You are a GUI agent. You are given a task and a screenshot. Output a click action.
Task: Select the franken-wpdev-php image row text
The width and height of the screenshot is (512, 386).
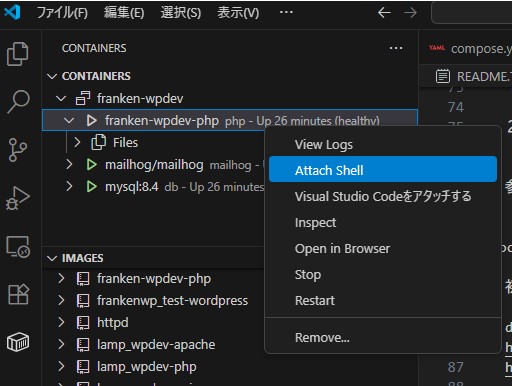(x=154, y=278)
